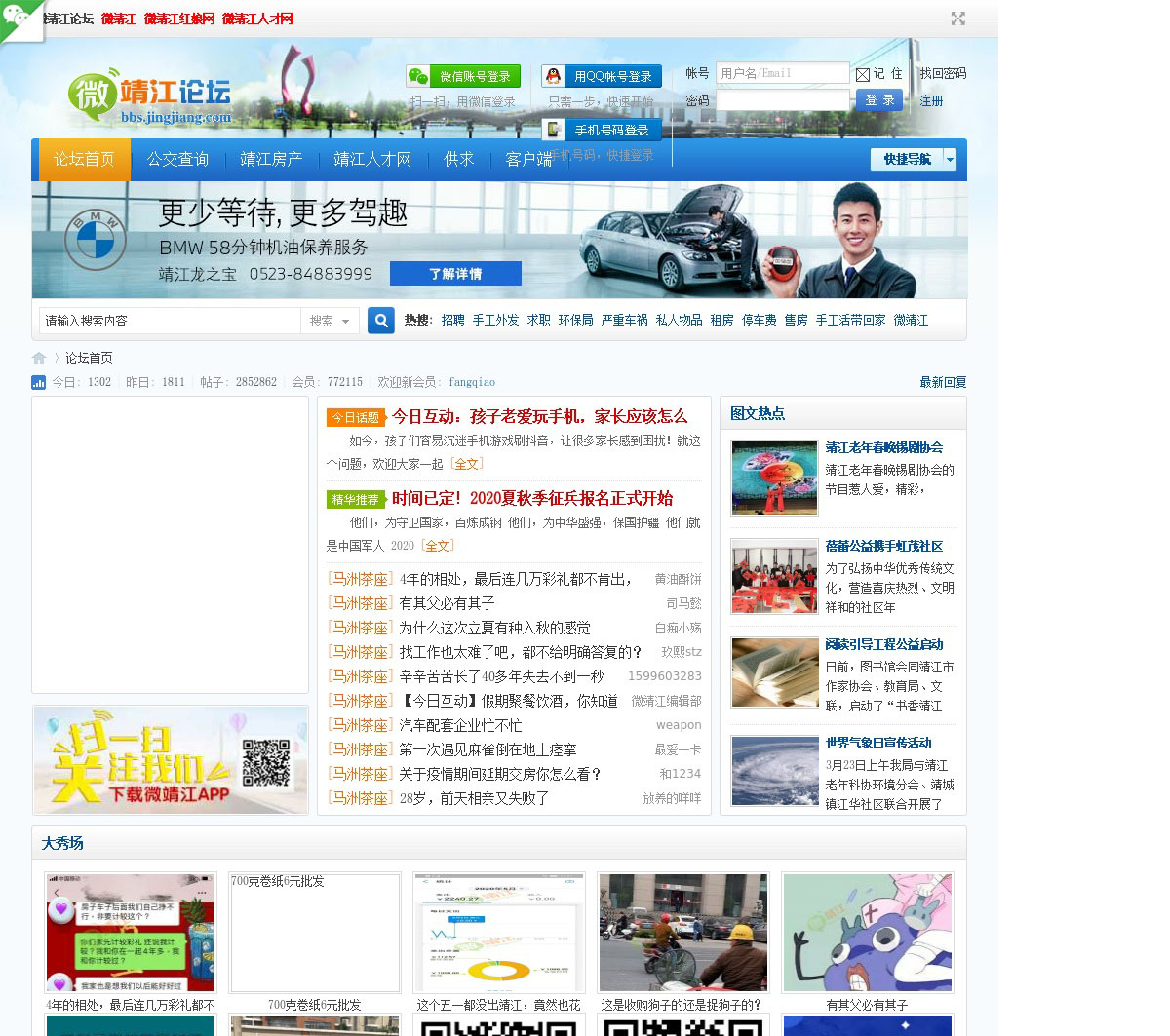Click the 登录 submit button
The width and height of the screenshot is (1170, 1036).
pos(879,99)
